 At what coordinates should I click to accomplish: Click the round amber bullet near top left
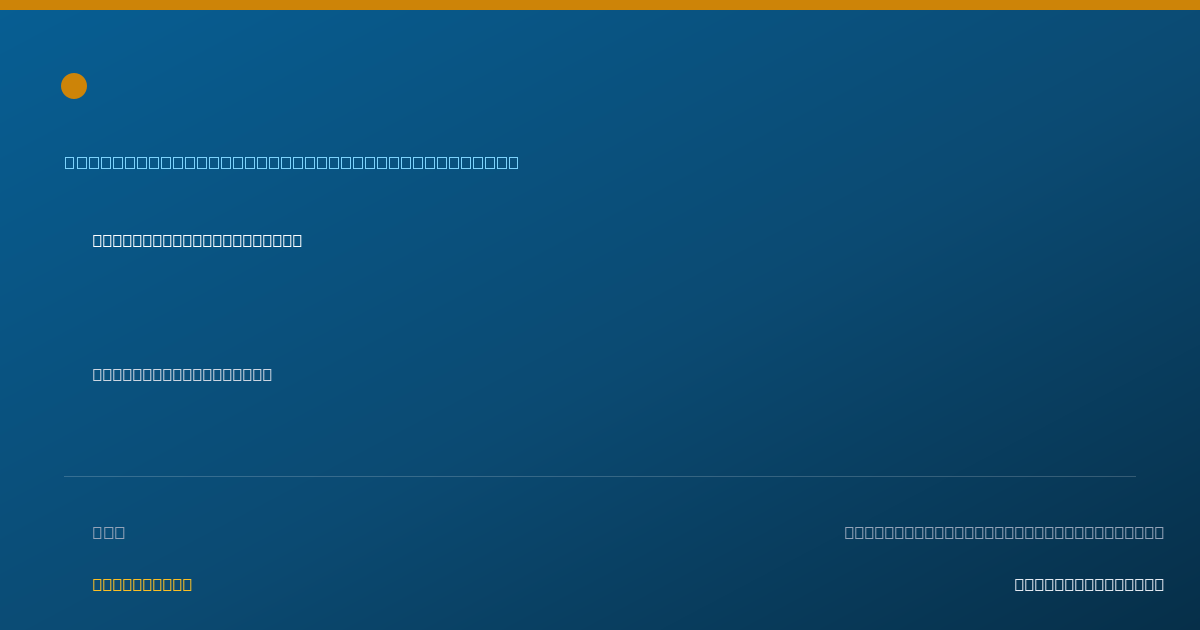(x=74, y=86)
